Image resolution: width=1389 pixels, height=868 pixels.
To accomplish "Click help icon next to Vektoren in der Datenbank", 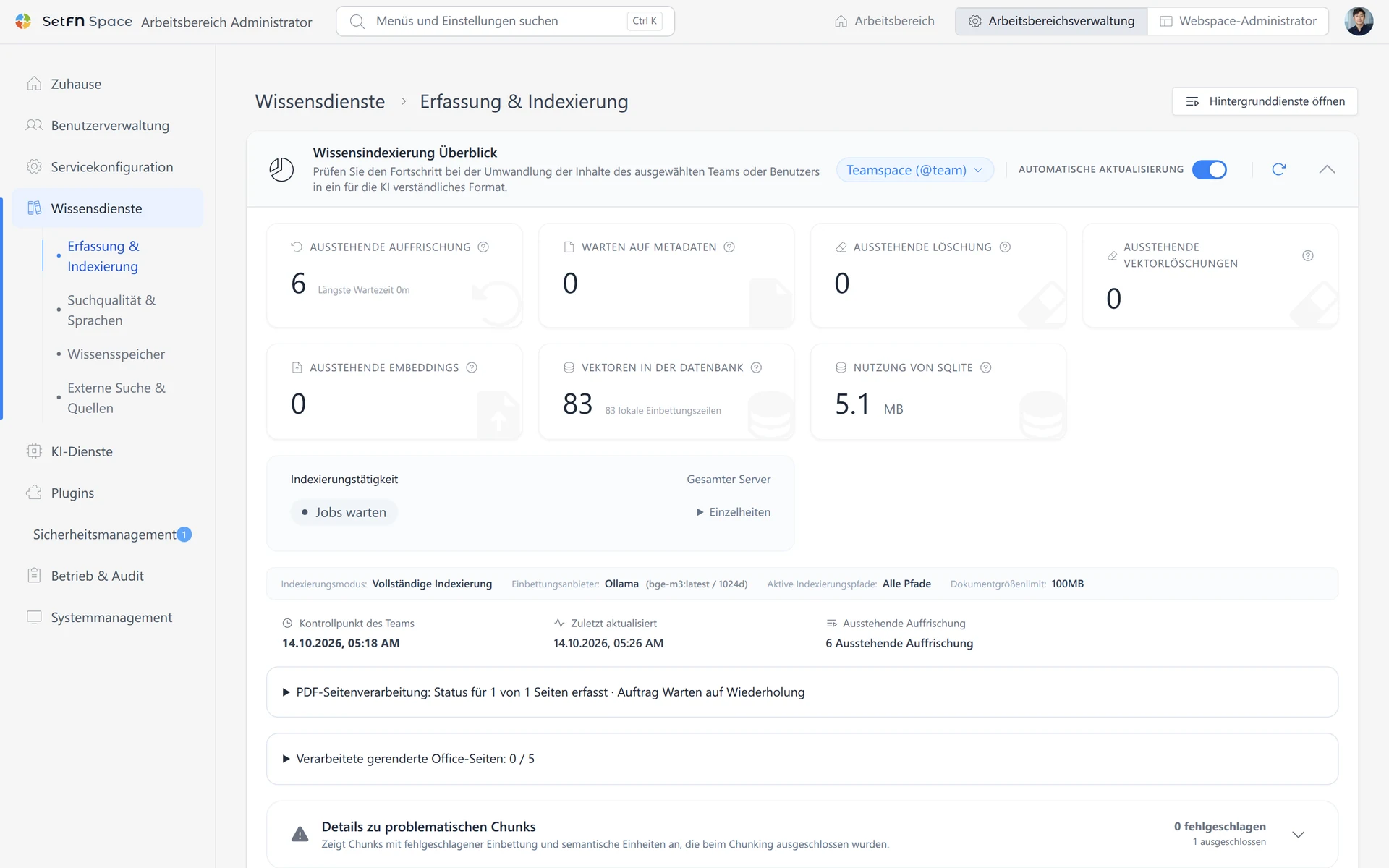I will tap(756, 367).
